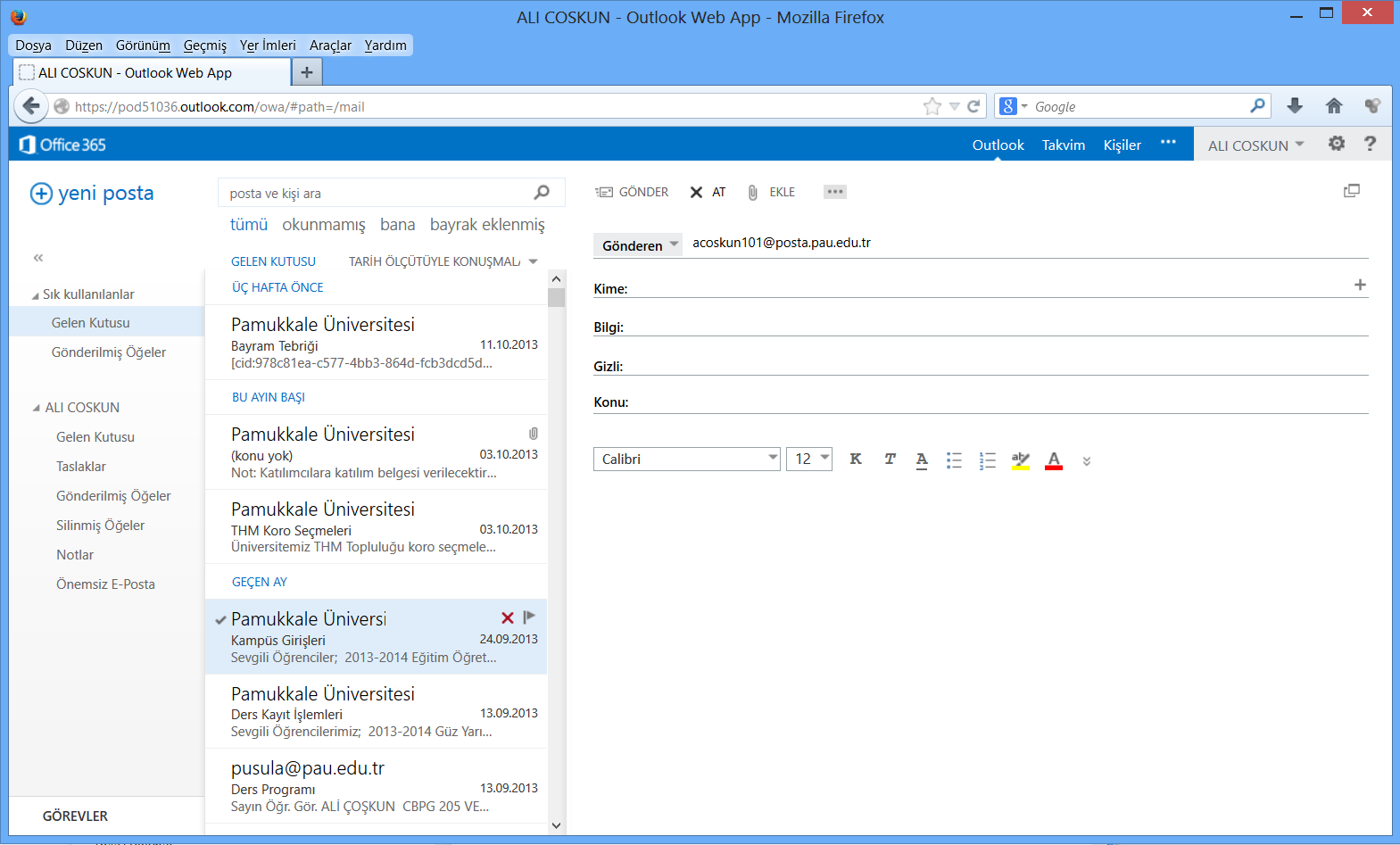Flag the Kampüs Girişleri message

(529, 617)
